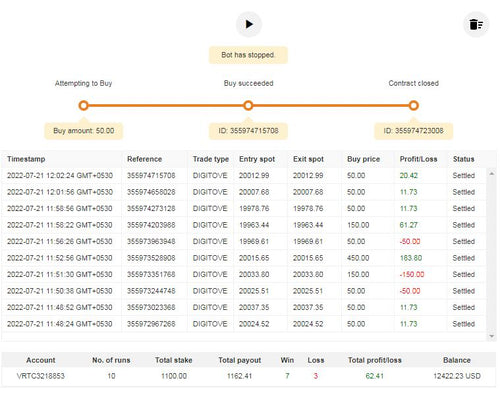500x393 pixels.
Task: Click entry spot 20037.35
Action: [254, 308]
